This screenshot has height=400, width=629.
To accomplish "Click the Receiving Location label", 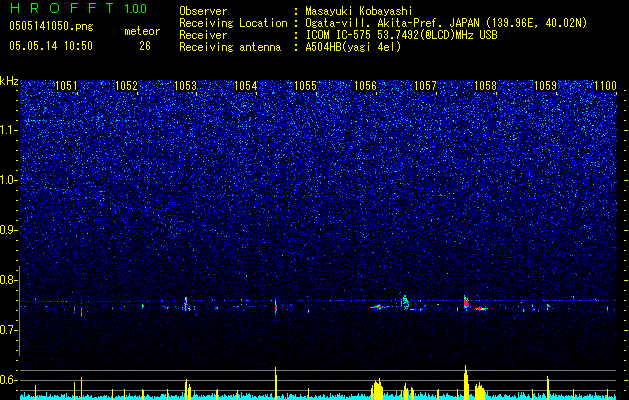I will (x=233, y=23).
